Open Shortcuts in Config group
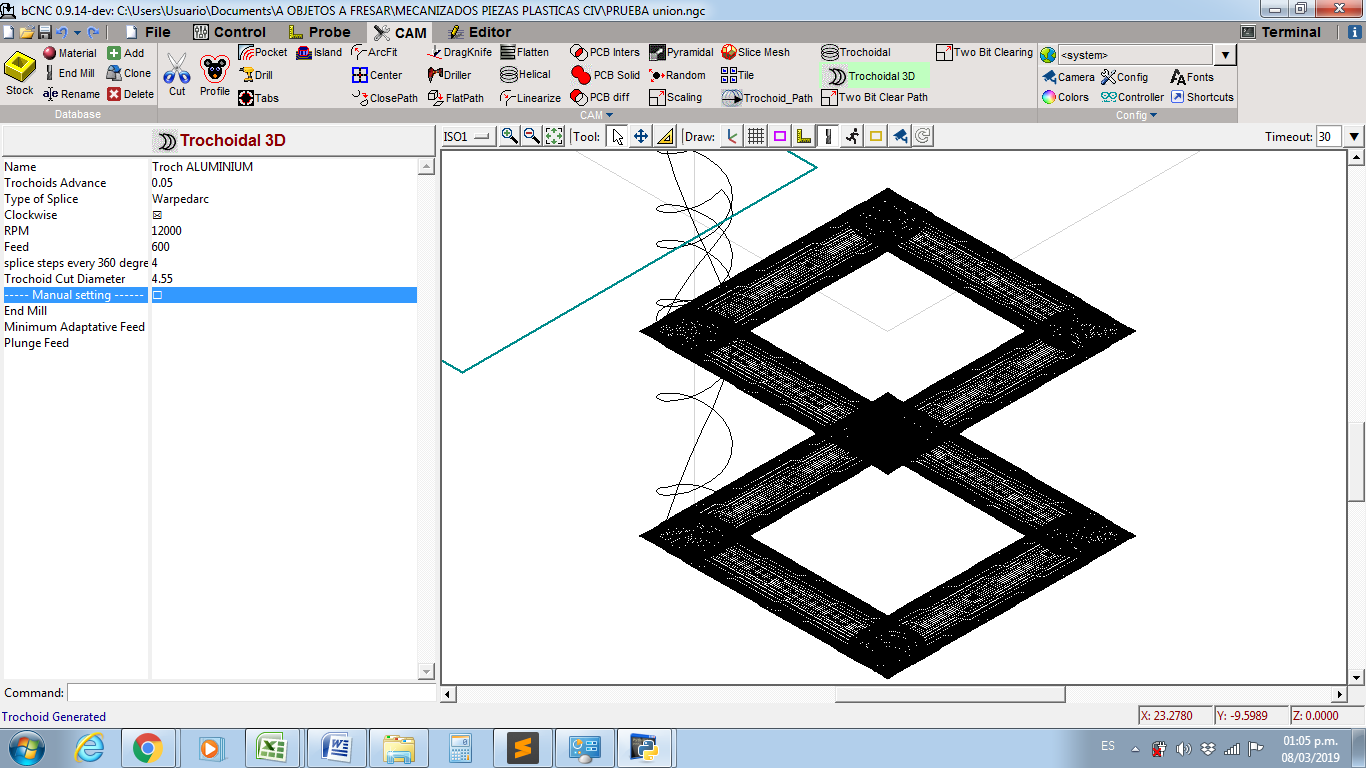 pos(1203,97)
